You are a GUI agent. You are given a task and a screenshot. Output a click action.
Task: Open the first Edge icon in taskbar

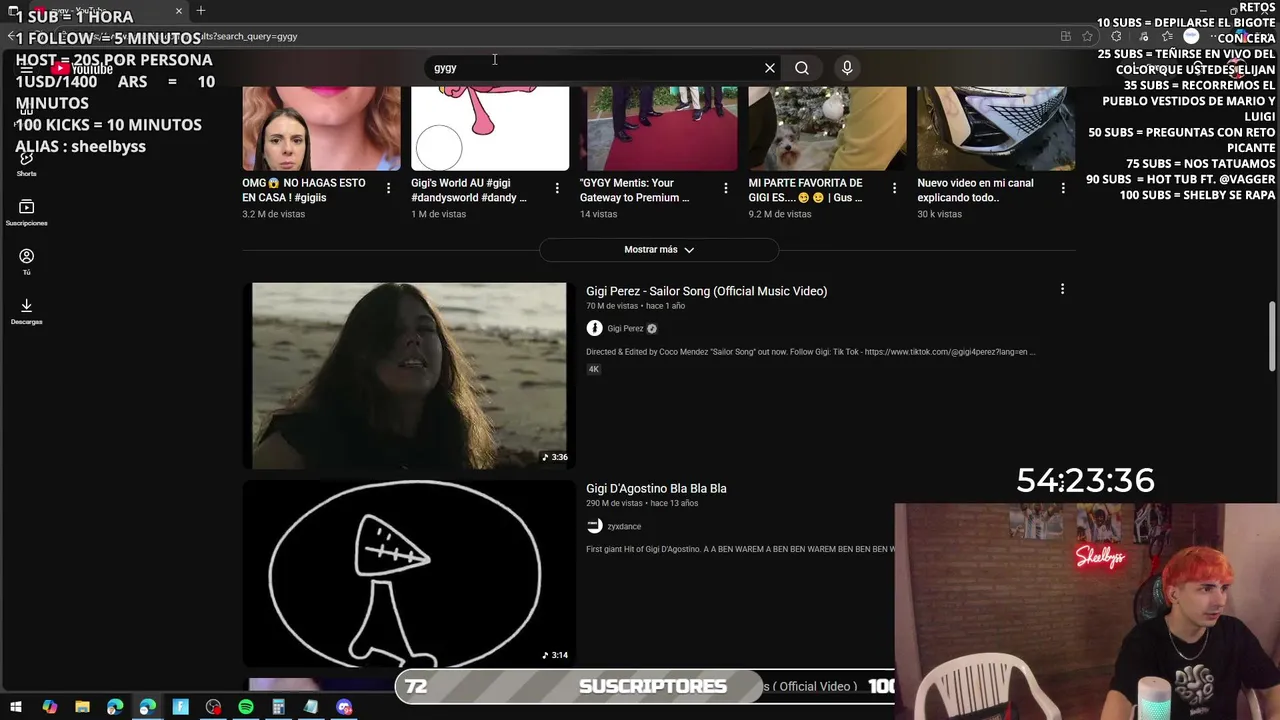pos(115,707)
